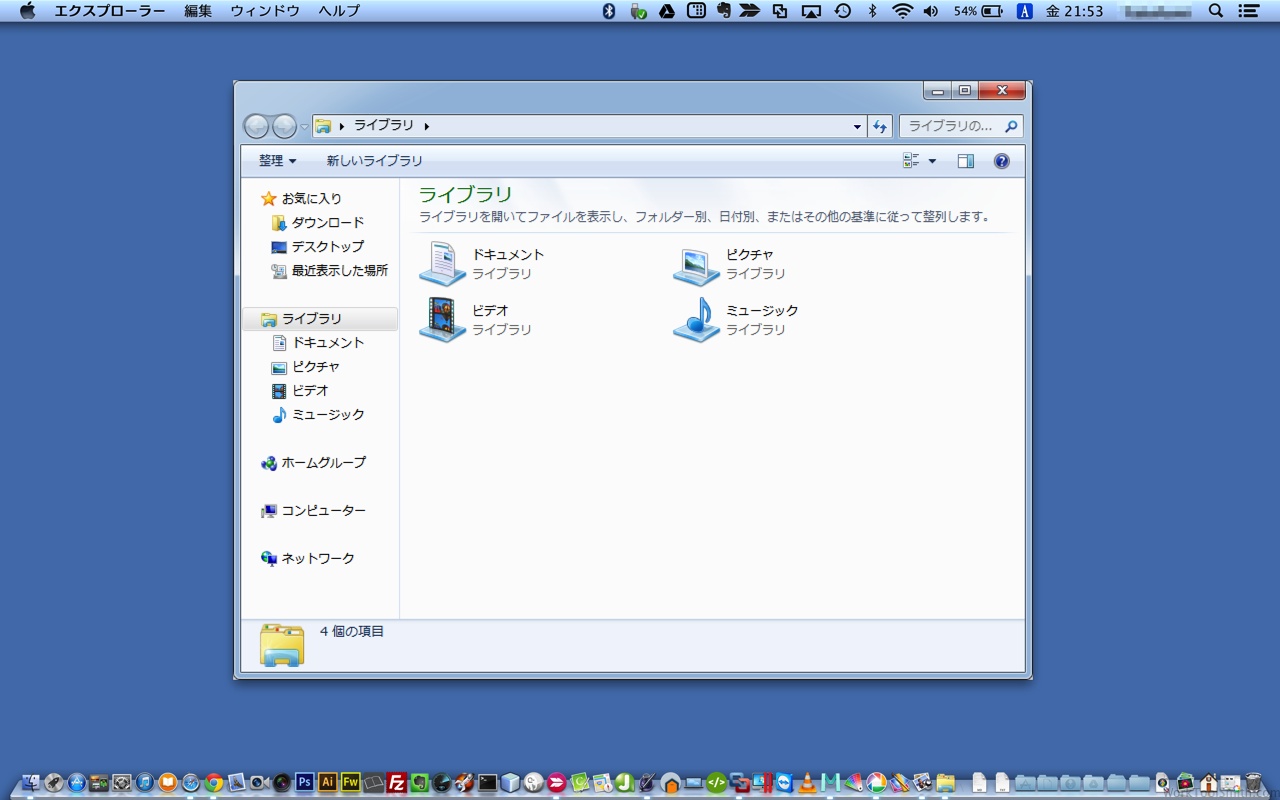Click the 金 21:53 clock
This screenshot has width=1280, height=800.
(1074, 11)
